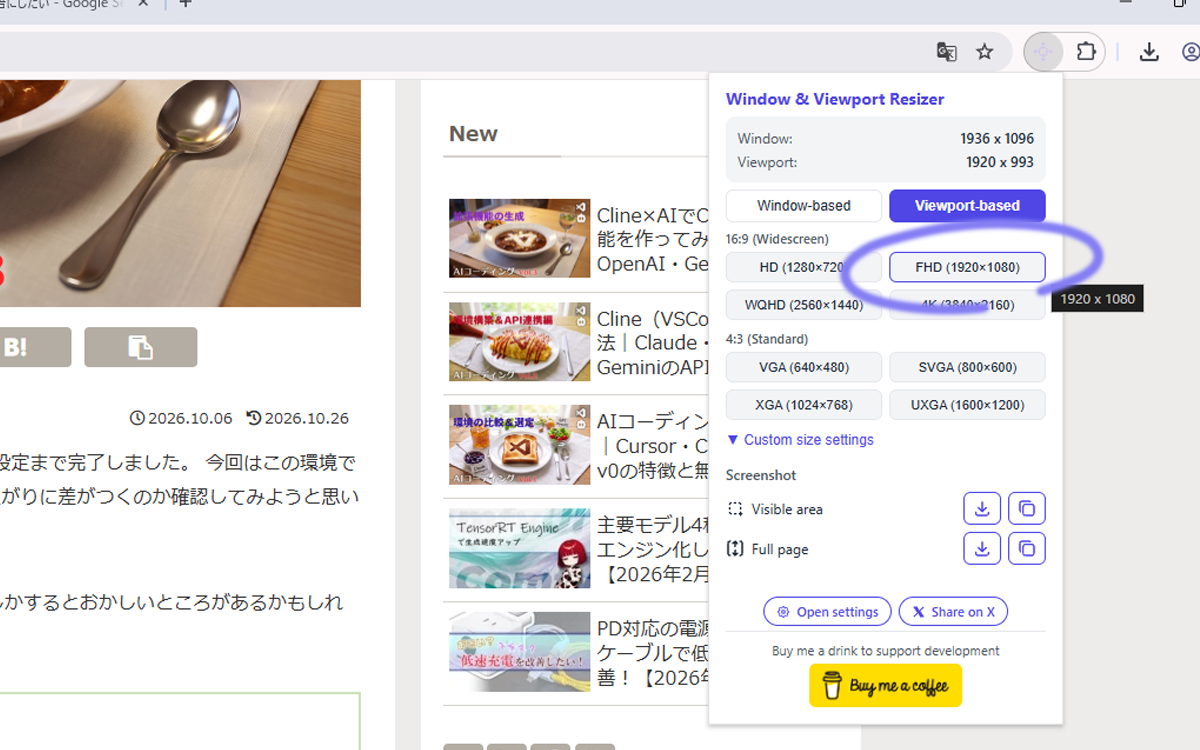The width and height of the screenshot is (1200, 750).
Task: Click the Window size value "1936 x 1096"
Action: click(997, 139)
